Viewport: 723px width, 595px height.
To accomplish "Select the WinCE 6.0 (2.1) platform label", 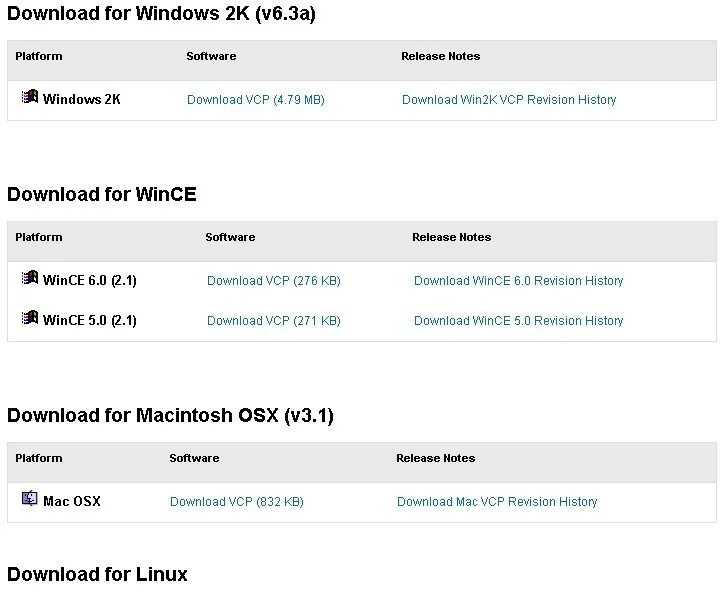I will point(90,281).
